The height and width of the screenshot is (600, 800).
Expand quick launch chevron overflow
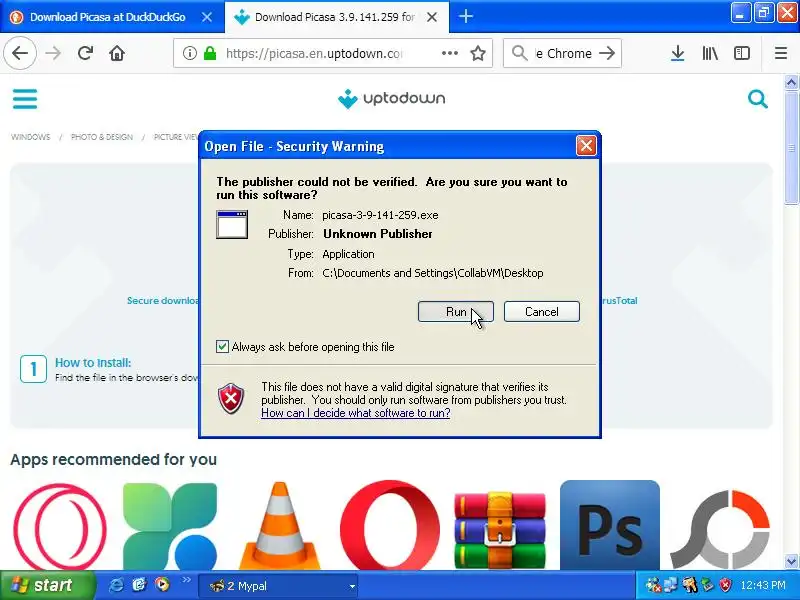(186, 580)
